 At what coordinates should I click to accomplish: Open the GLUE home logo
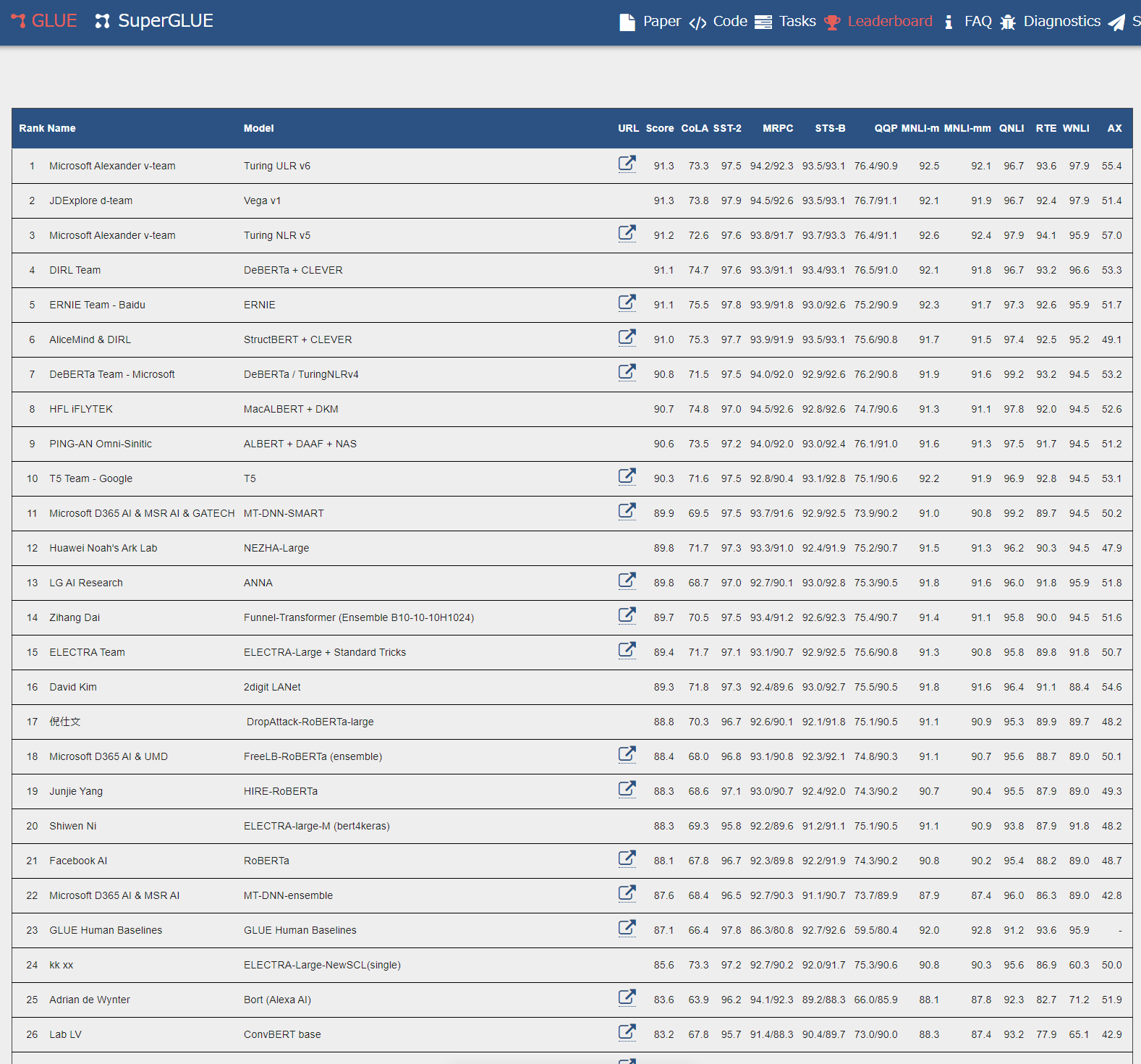[44, 21]
